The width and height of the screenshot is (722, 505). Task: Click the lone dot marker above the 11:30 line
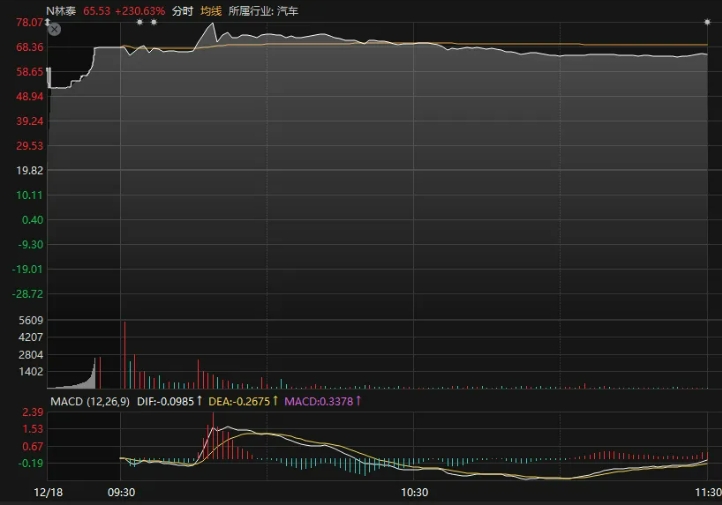(x=707, y=22)
